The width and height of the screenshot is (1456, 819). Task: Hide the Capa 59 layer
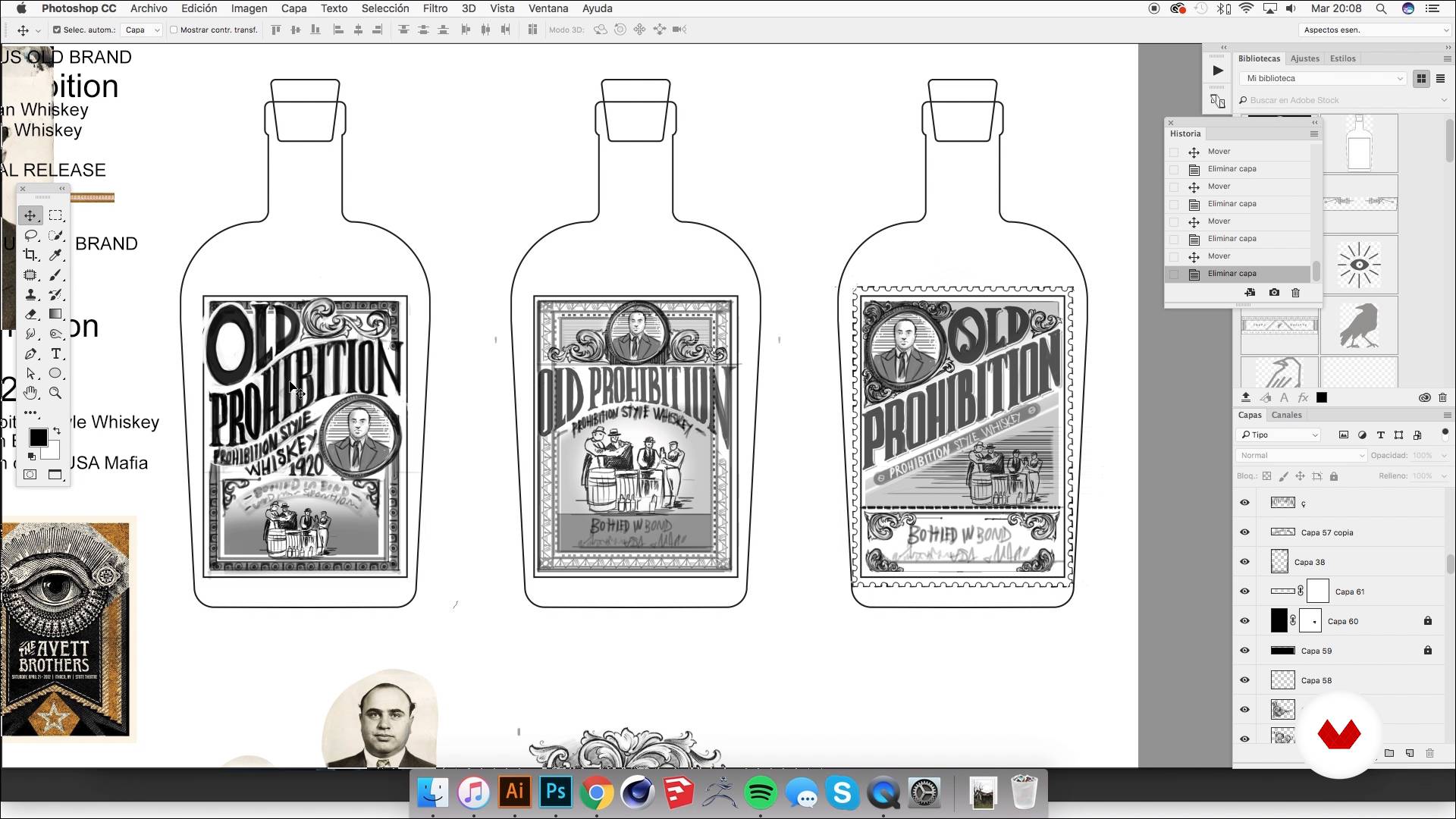pyautogui.click(x=1244, y=651)
